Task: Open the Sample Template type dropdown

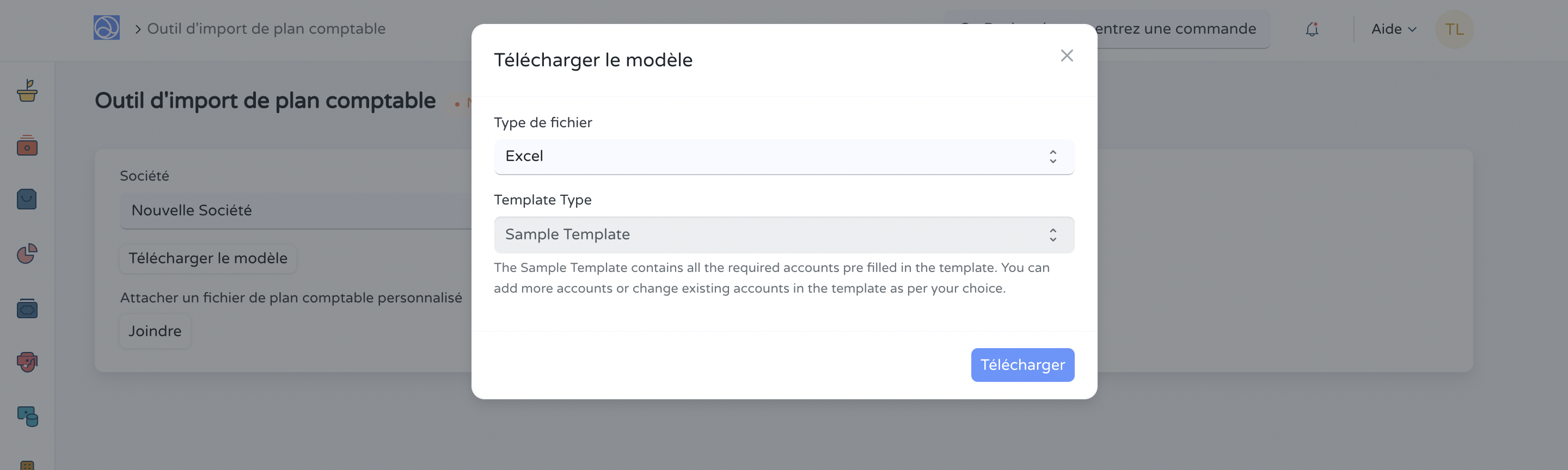Action: (784, 234)
